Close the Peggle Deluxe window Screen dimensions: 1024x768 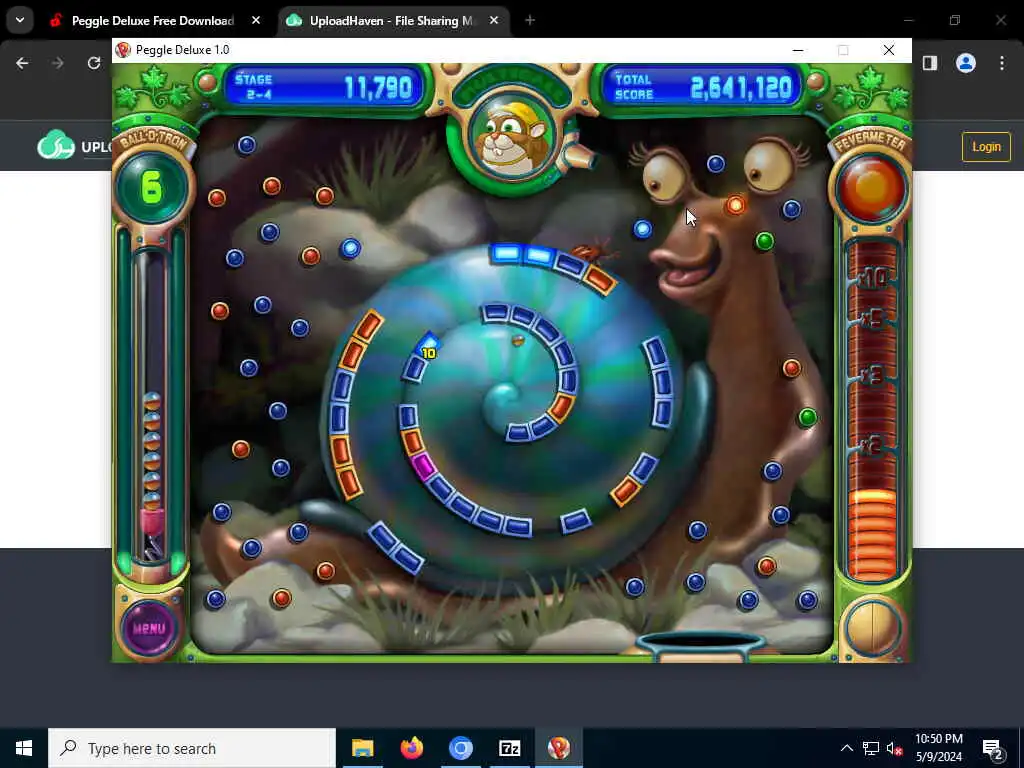[889, 50]
